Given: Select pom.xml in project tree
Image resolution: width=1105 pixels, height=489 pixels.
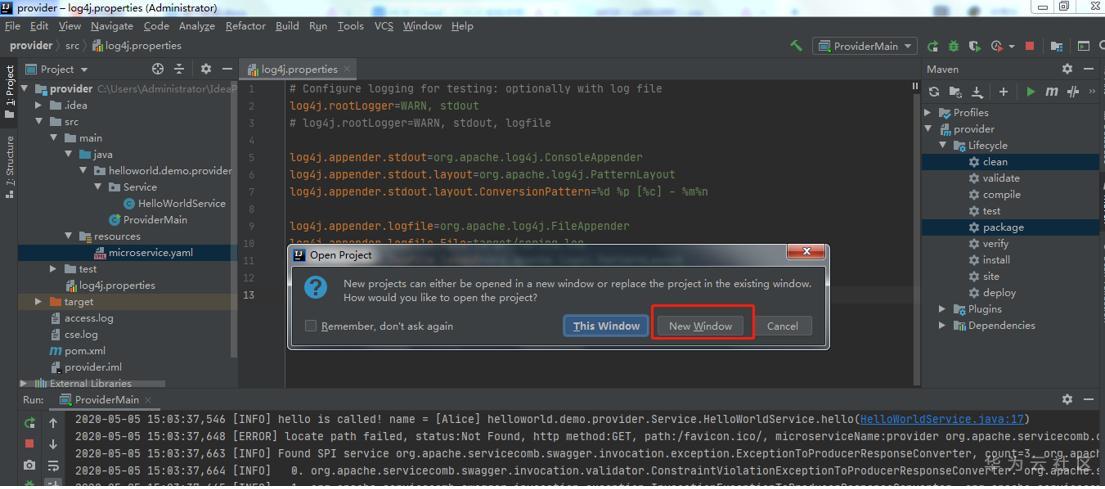Looking at the screenshot, I should [x=78, y=351].
